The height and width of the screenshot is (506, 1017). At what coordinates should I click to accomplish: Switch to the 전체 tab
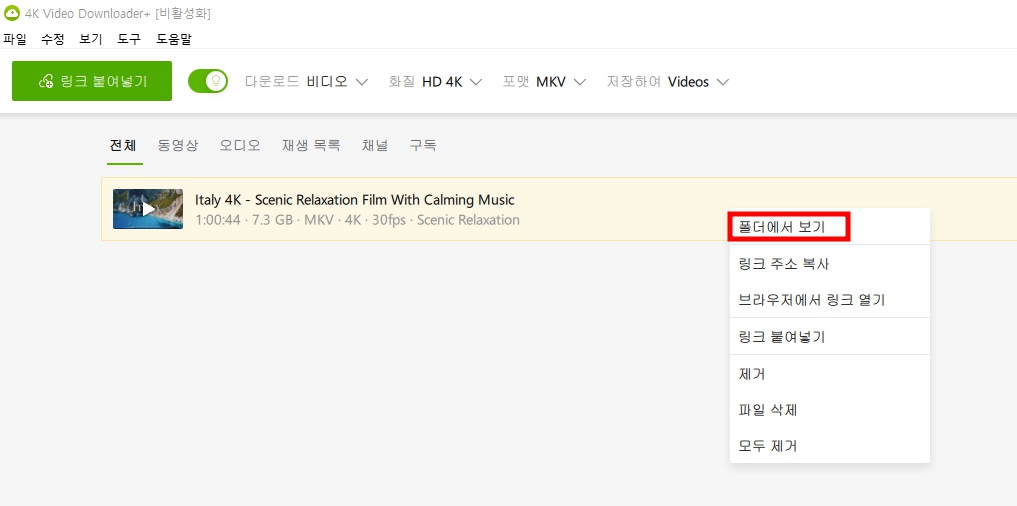(123, 145)
